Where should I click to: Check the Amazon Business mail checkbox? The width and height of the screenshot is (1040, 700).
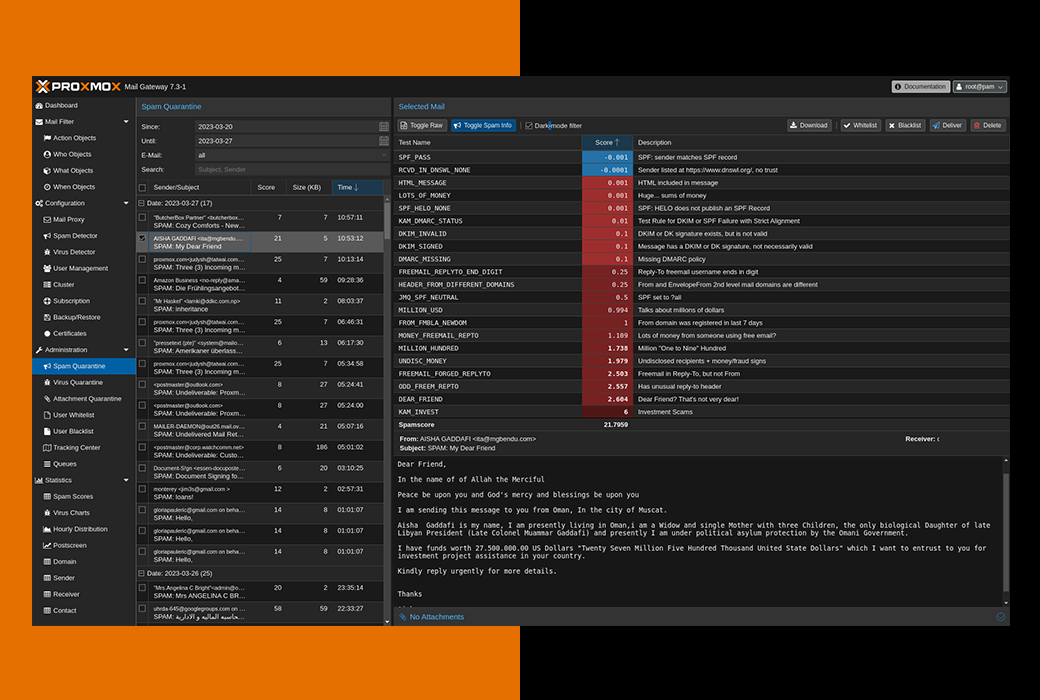pyautogui.click(x=142, y=280)
